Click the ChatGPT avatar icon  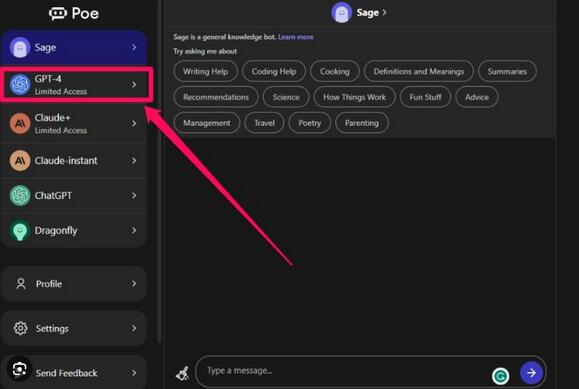click(x=20, y=195)
